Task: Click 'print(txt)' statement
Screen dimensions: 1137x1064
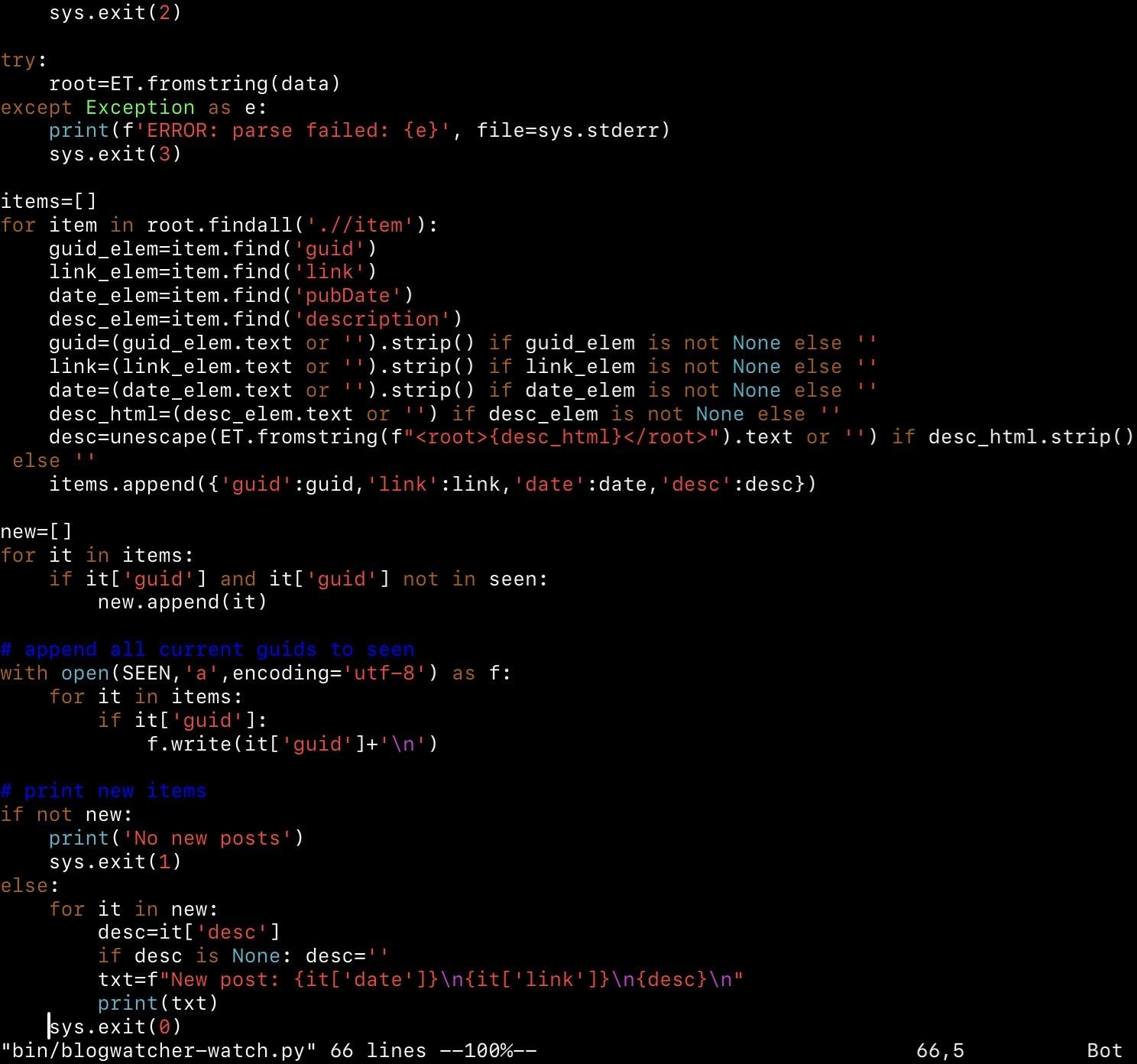Action: pos(157,1003)
